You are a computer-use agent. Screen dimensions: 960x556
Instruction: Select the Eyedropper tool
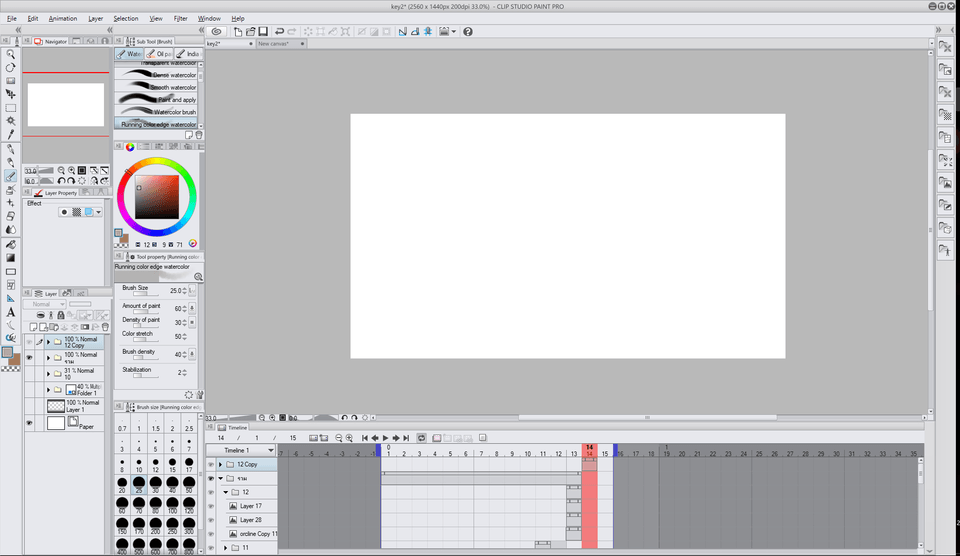click(x=11, y=134)
